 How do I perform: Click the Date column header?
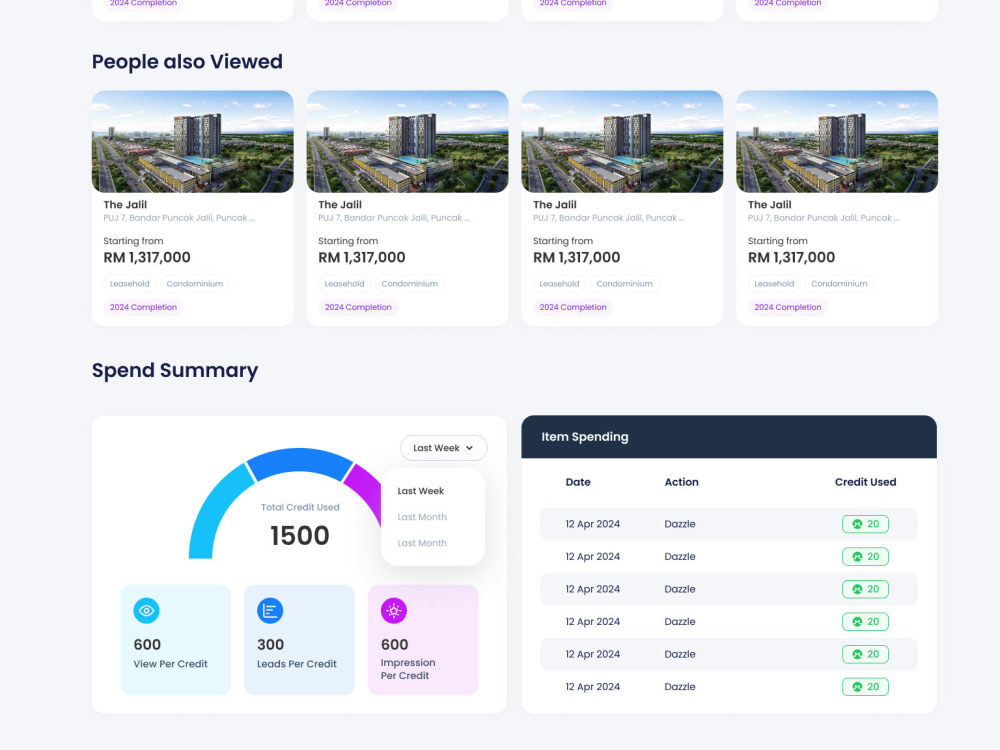click(578, 482)
